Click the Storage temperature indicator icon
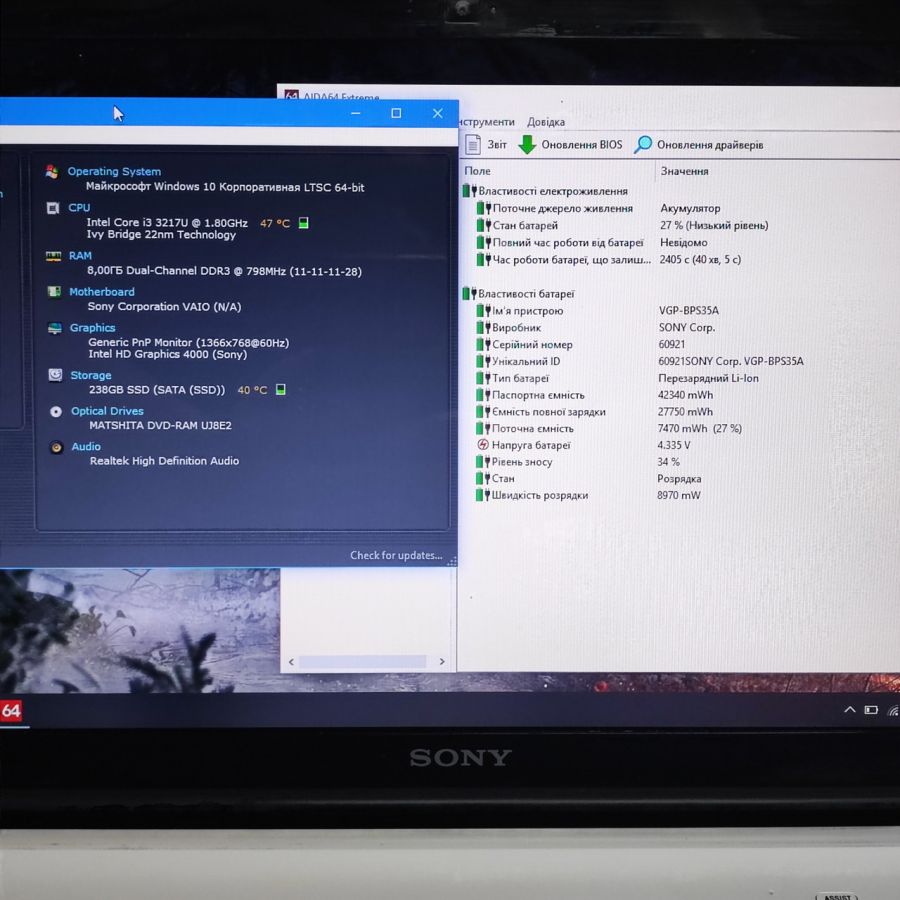 [x=281, y=390]
